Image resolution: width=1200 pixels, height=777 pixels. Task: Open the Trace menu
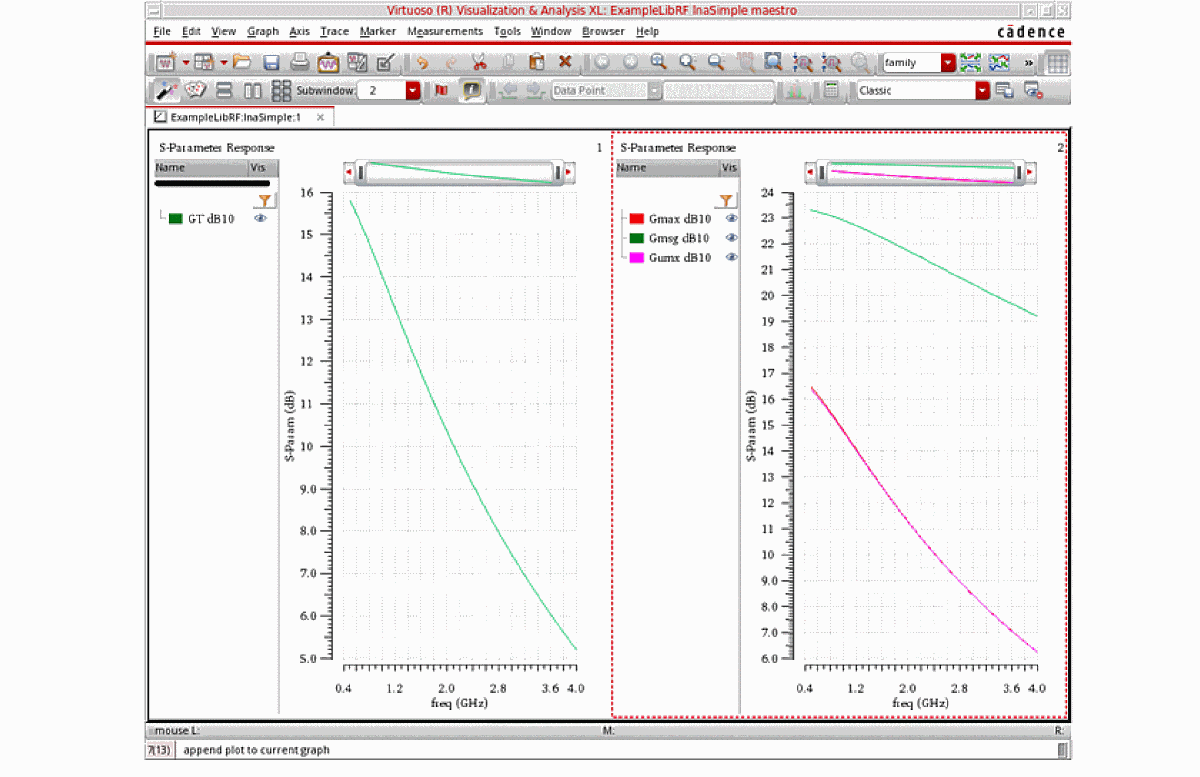[334, 31]
